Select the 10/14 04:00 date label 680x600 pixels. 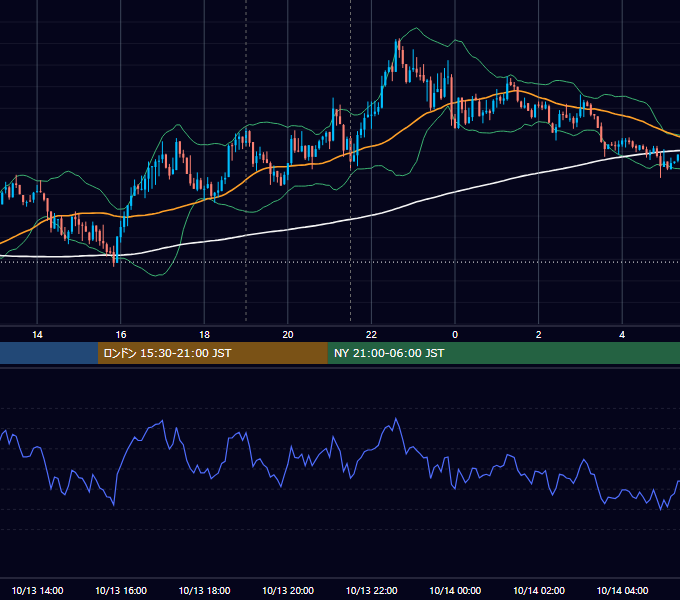(622, 590)
